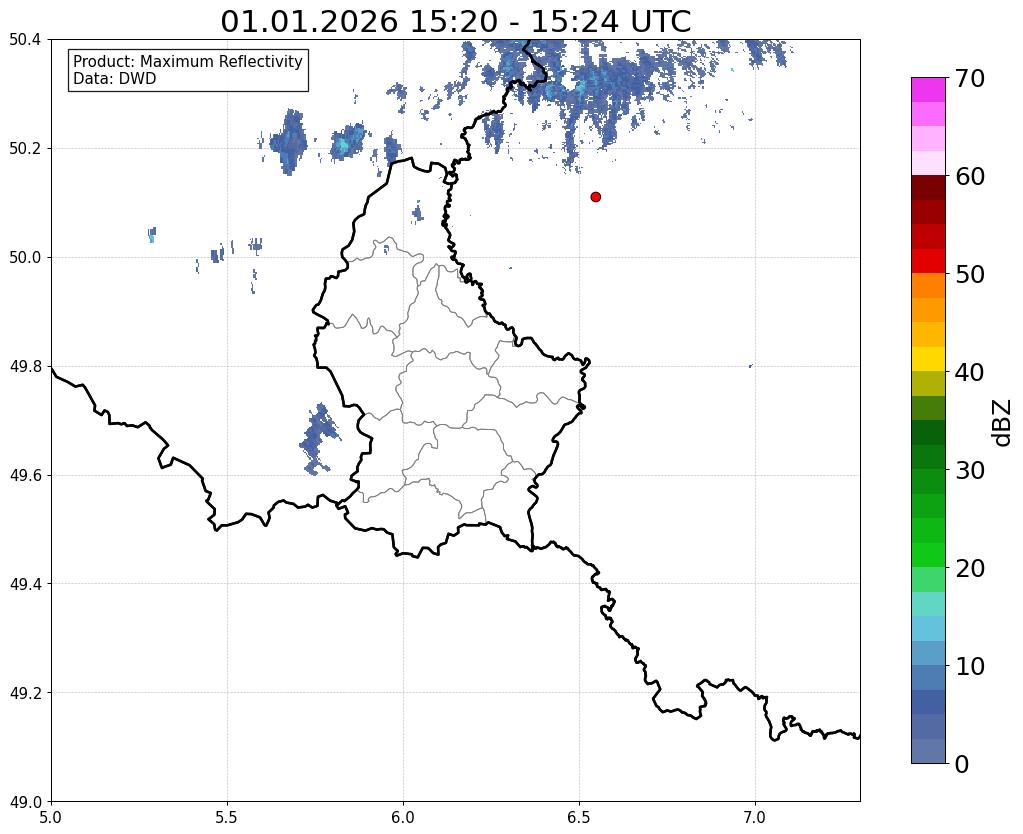Click the 0 dBZ colorbar label

pyautogui.click(x=962, y=764)
